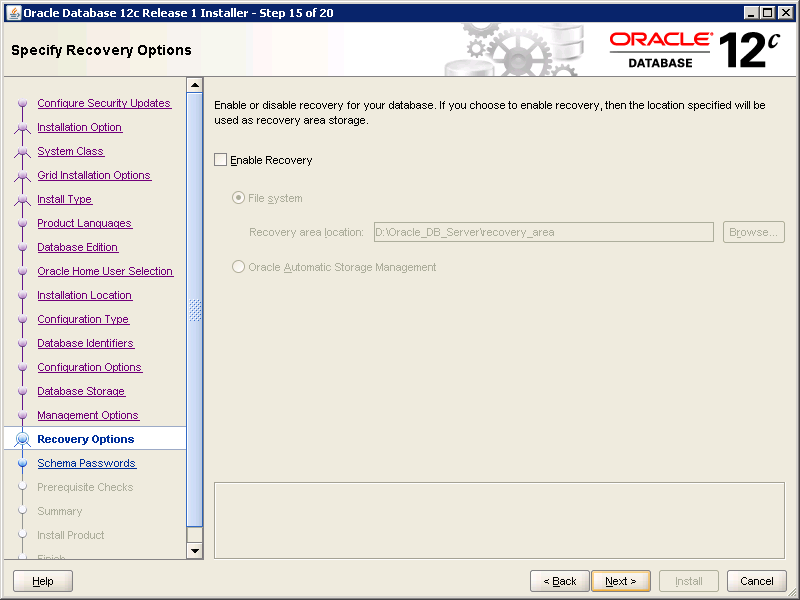Navigate to Install Type step
The image size is (800, 600).
[65, 199]
